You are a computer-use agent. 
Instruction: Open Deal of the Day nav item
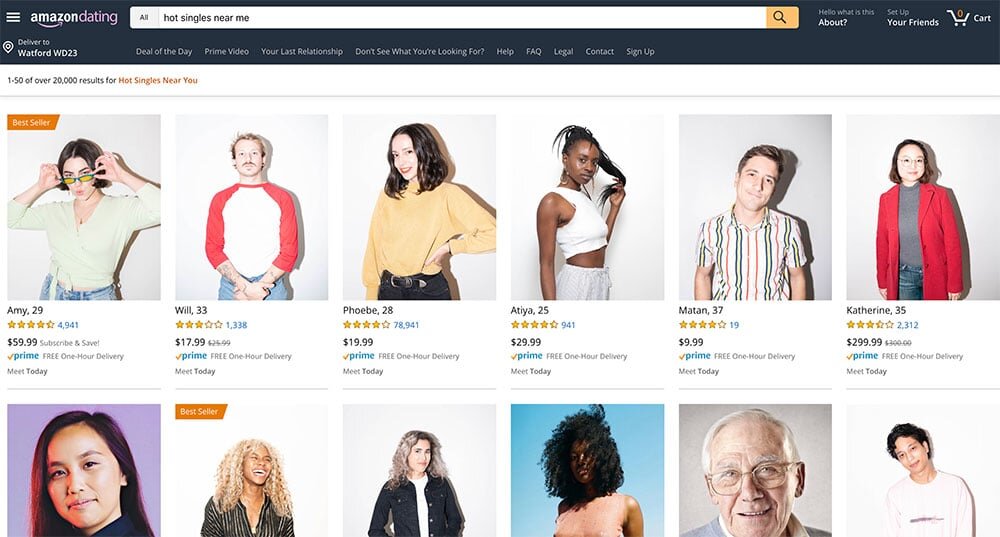pos(164,52)
